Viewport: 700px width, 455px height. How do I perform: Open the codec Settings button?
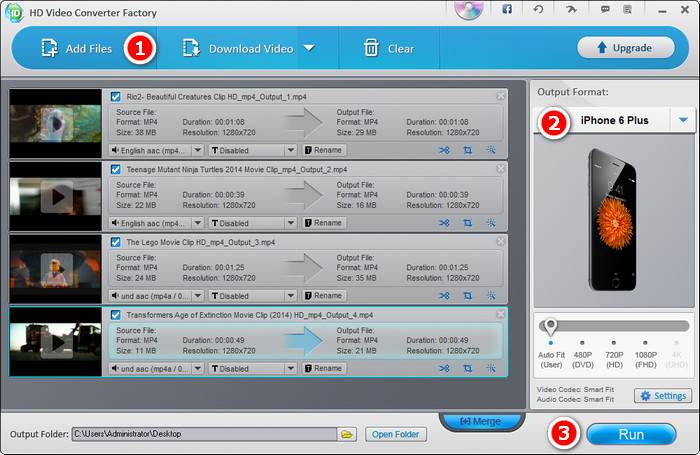click(x=663, y=396)
